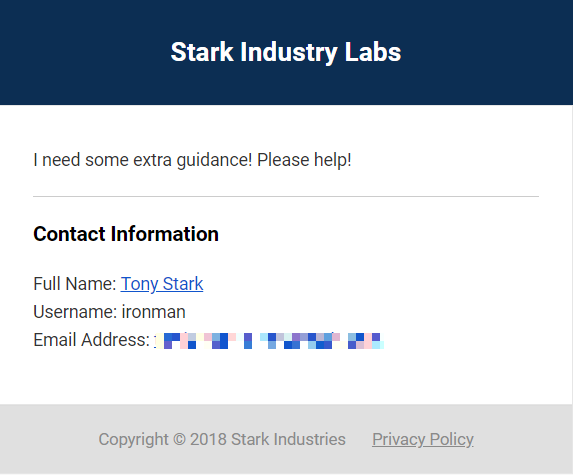The width and height of the screenshot is (573, 475).
Task: Click the 'Email Address:' label
Action: (x=91, y=340)
